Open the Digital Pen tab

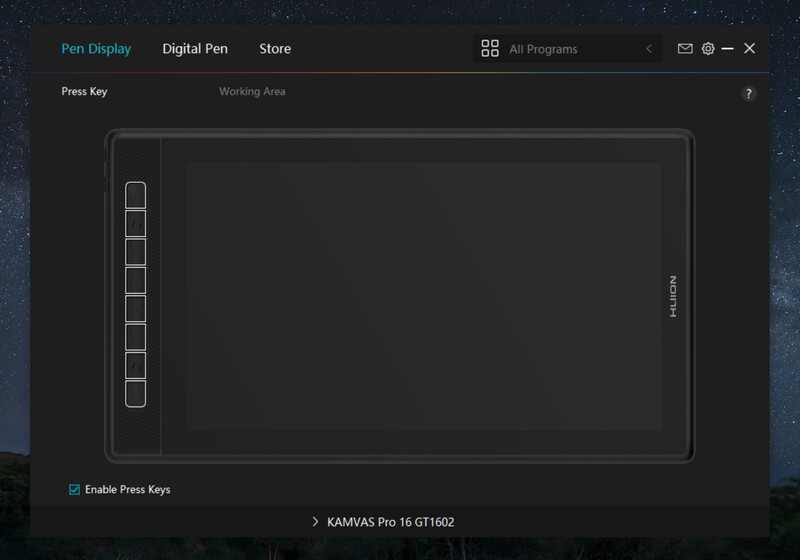pyautogui.click(x=195, y=49)
